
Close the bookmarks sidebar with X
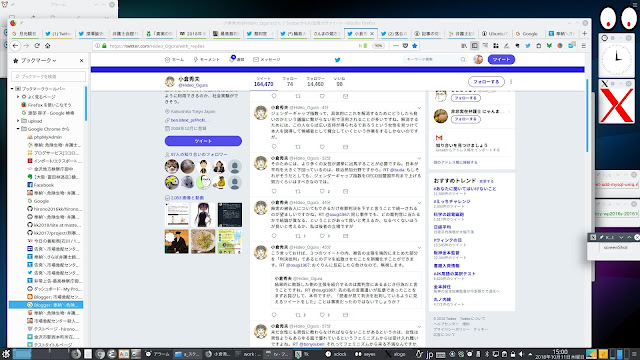(x=81, y=60)
